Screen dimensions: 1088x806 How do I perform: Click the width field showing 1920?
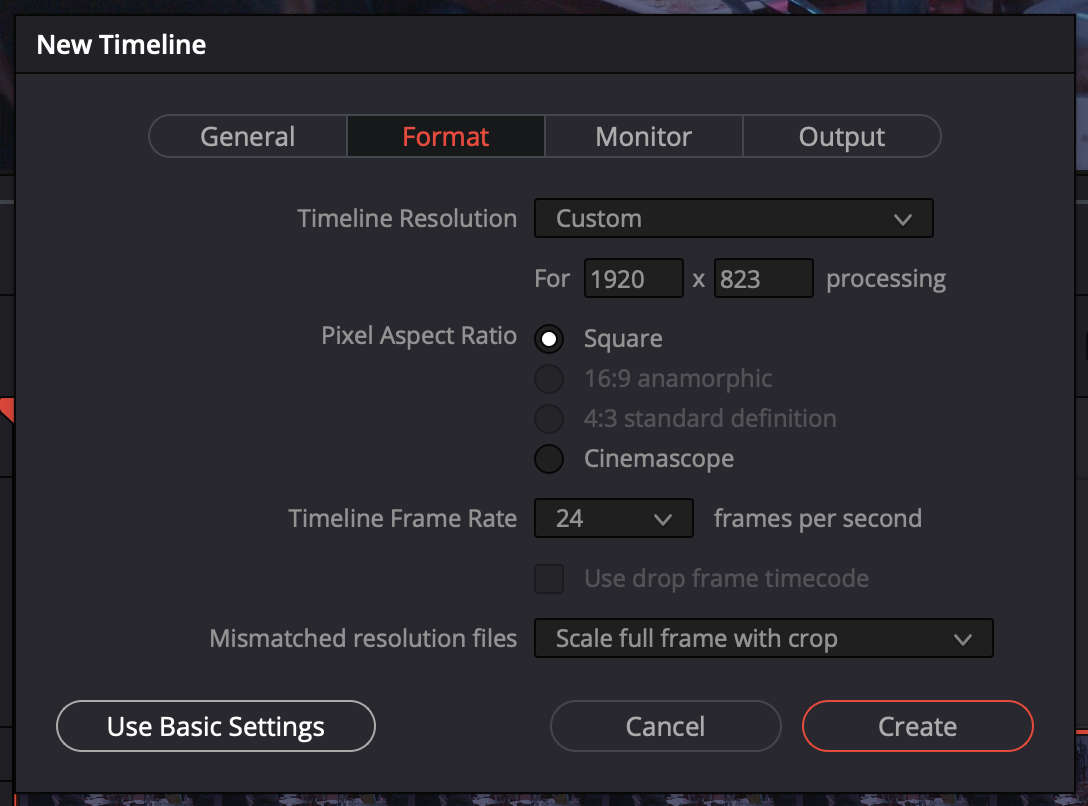click(x=633, y=279)
